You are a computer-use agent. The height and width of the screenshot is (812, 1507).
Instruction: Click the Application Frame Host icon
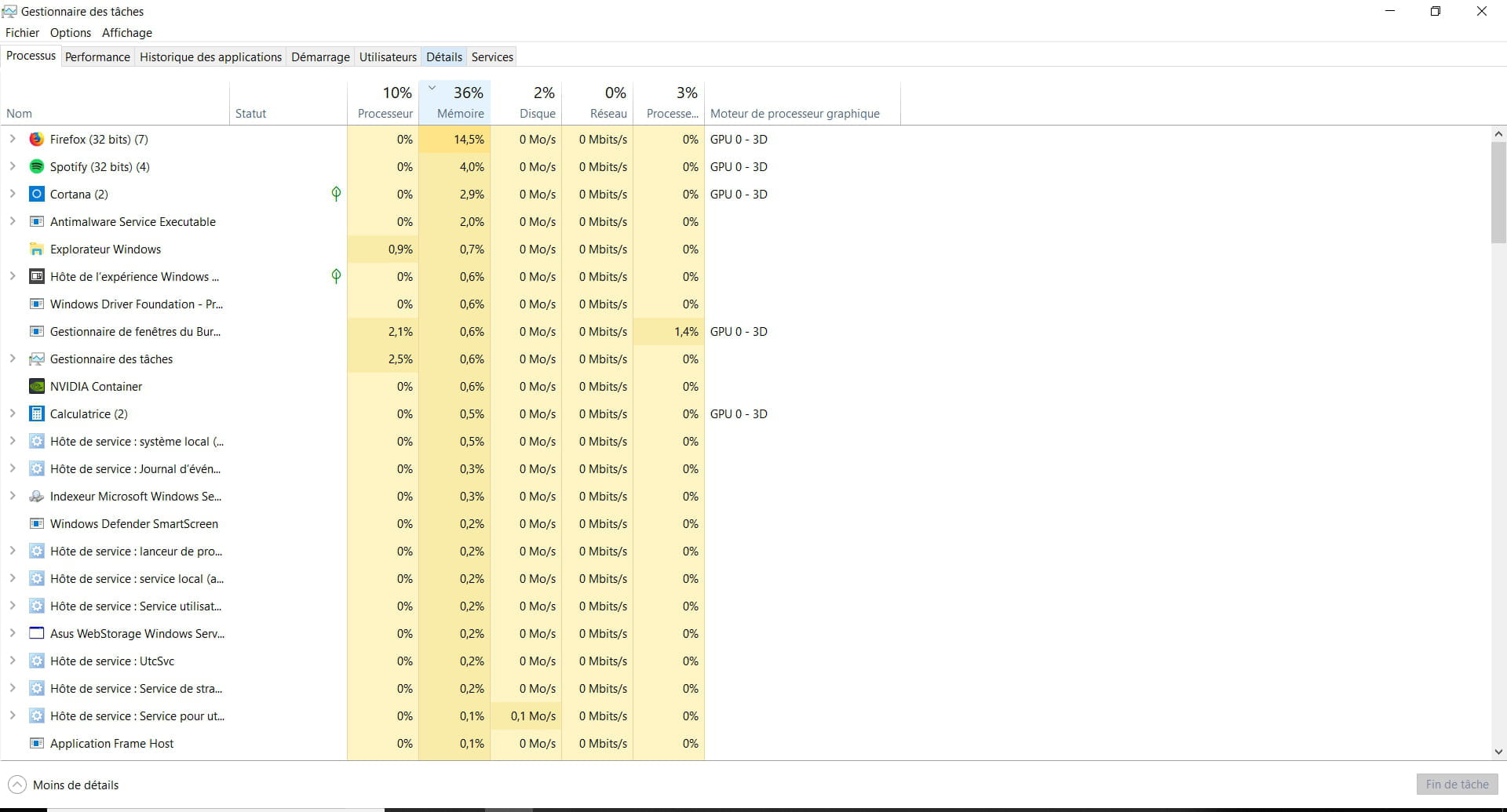point(36,743)
